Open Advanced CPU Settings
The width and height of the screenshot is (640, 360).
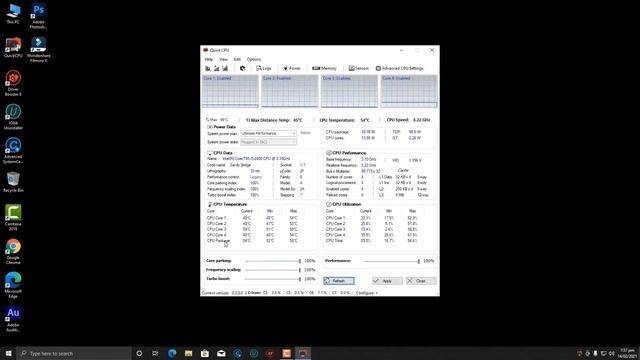[400, 68]
